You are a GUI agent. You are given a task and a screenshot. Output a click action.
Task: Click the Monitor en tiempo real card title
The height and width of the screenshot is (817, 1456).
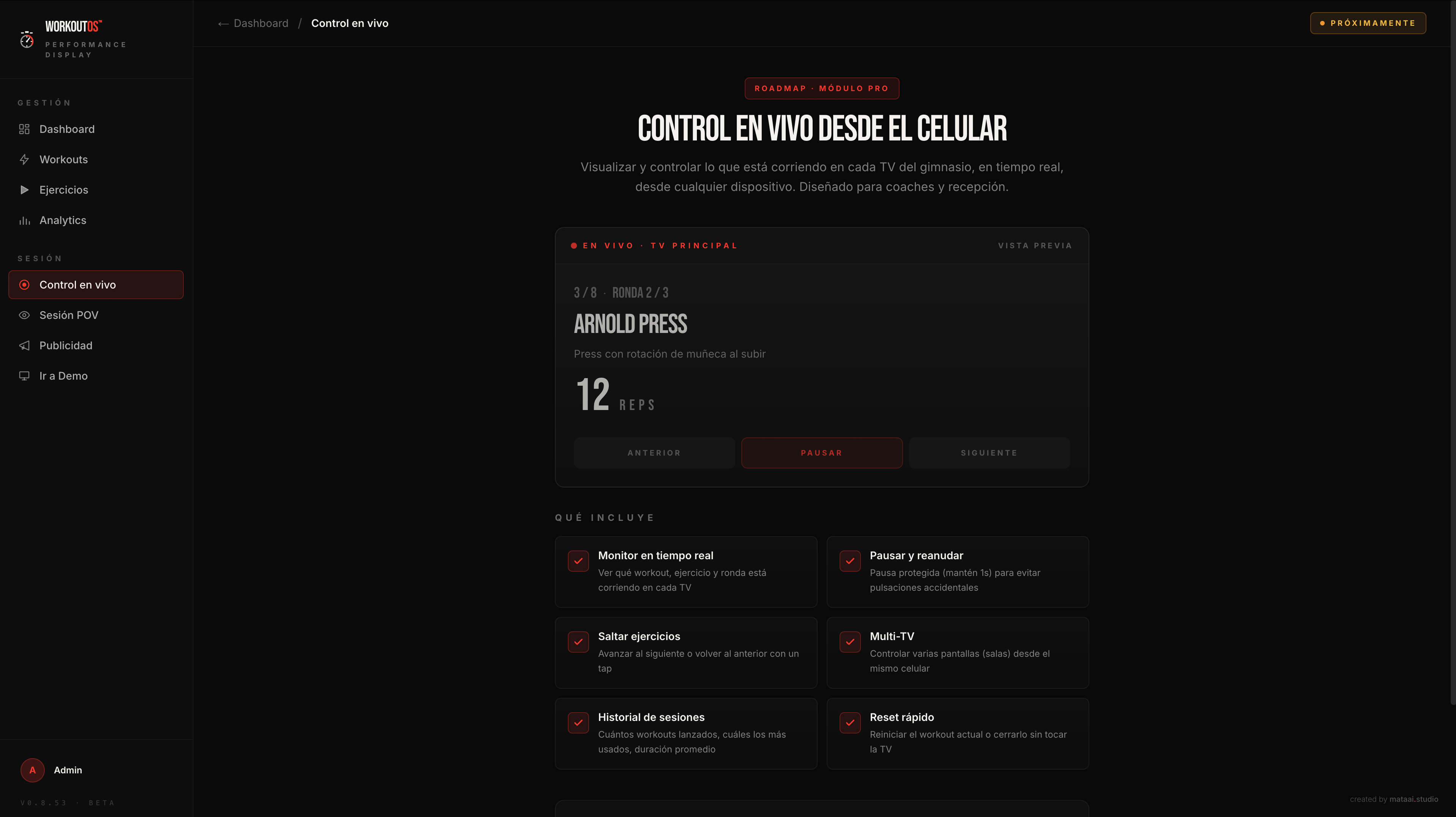pos(656,556)
